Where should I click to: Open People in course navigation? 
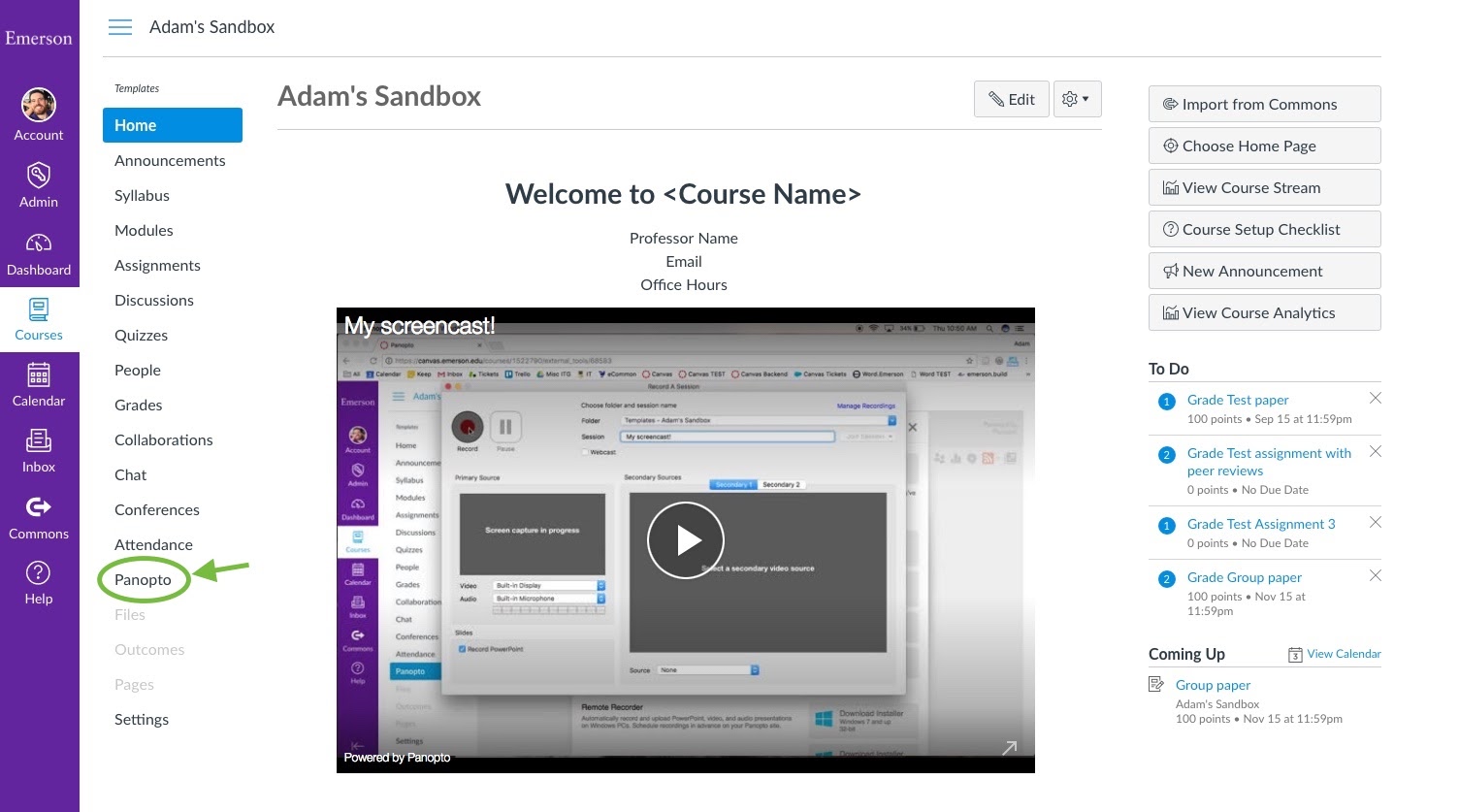tap(138, 370)
